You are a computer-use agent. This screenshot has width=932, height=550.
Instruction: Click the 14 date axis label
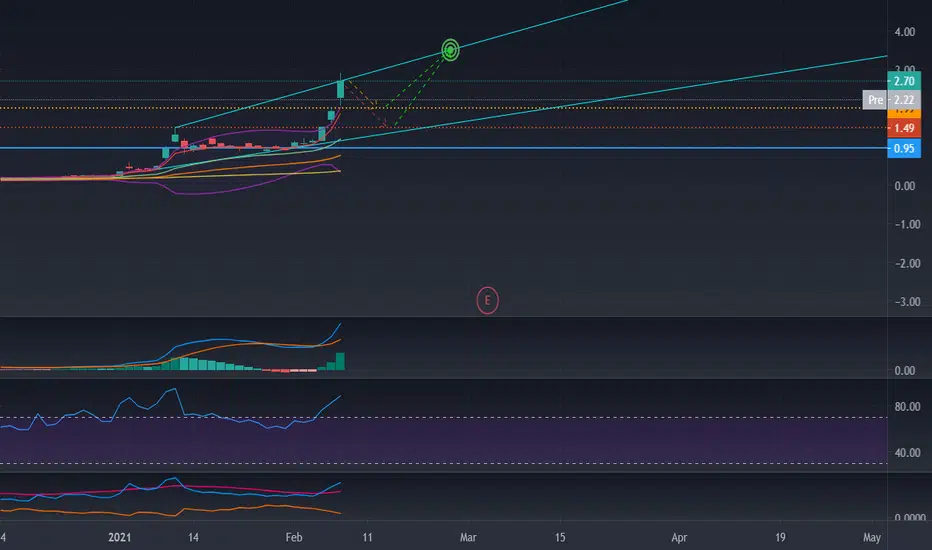coord(193,537)
